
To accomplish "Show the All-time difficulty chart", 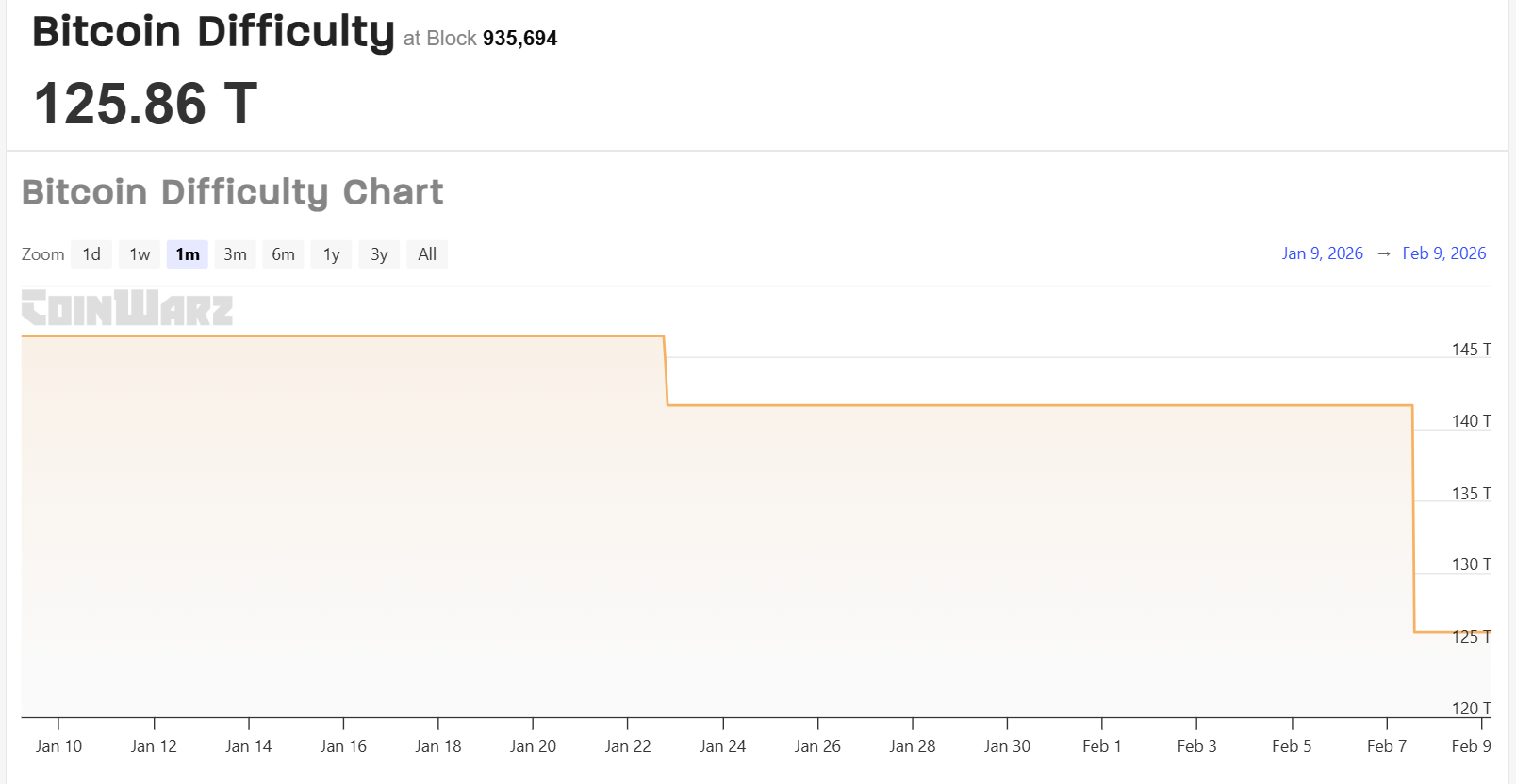I will point(427,253).
